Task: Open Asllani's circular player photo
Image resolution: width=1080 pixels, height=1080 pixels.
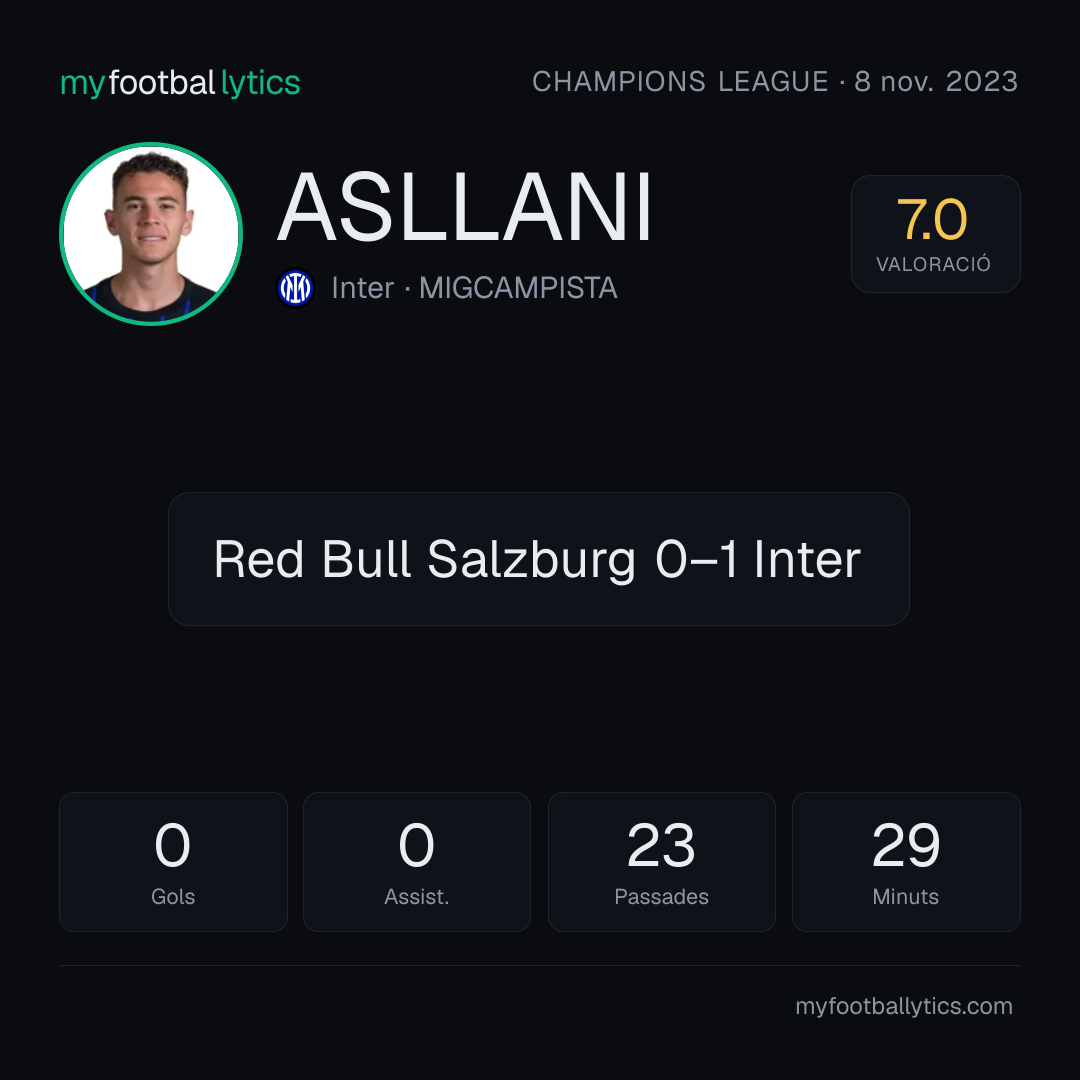Action: [151, 234]
